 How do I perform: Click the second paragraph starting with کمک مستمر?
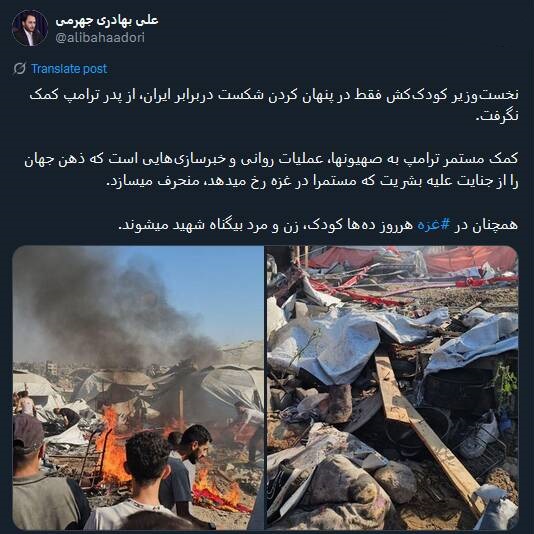click(271, 170)
